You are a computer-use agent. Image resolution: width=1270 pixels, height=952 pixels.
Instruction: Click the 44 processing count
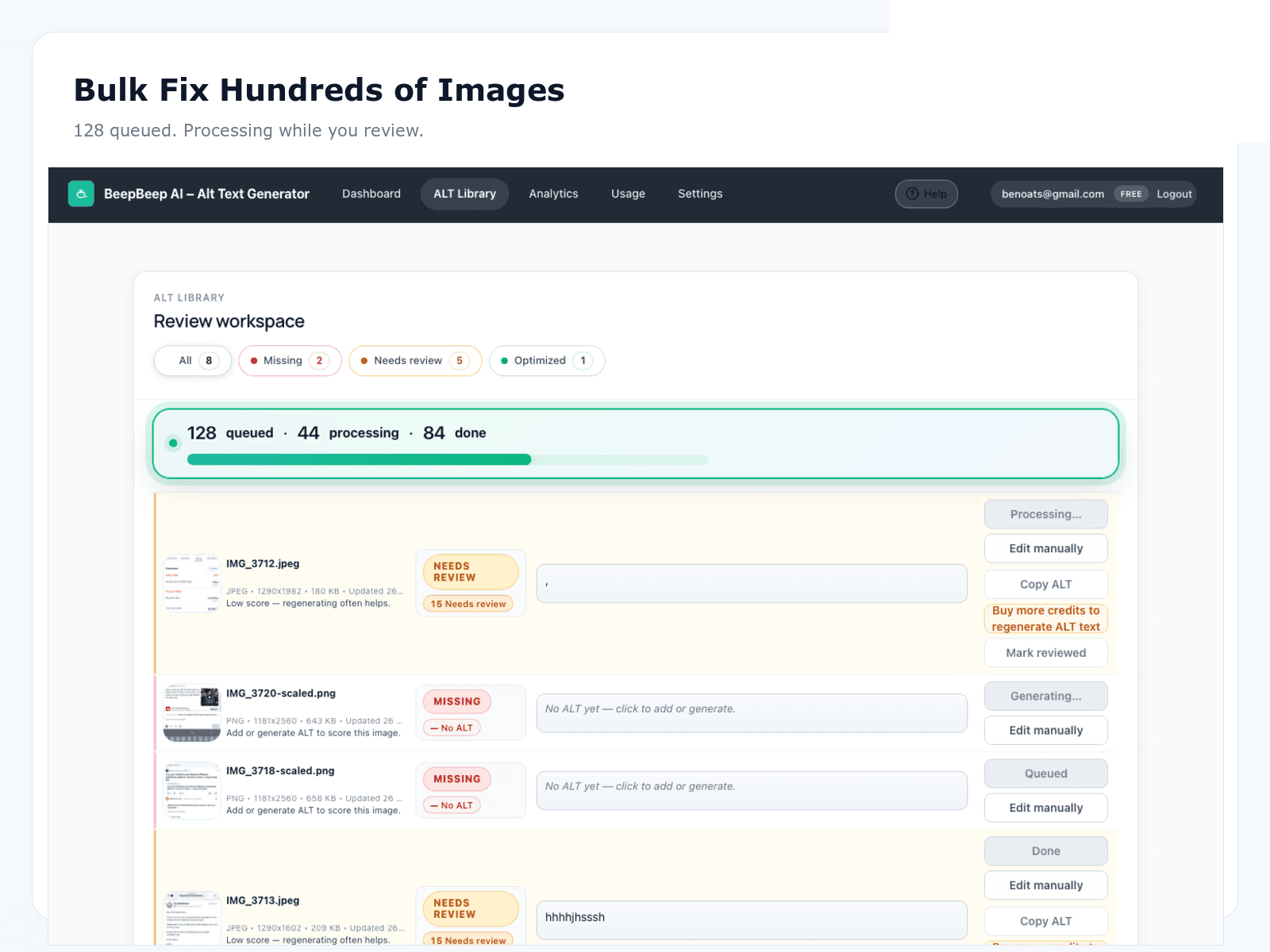348,433
